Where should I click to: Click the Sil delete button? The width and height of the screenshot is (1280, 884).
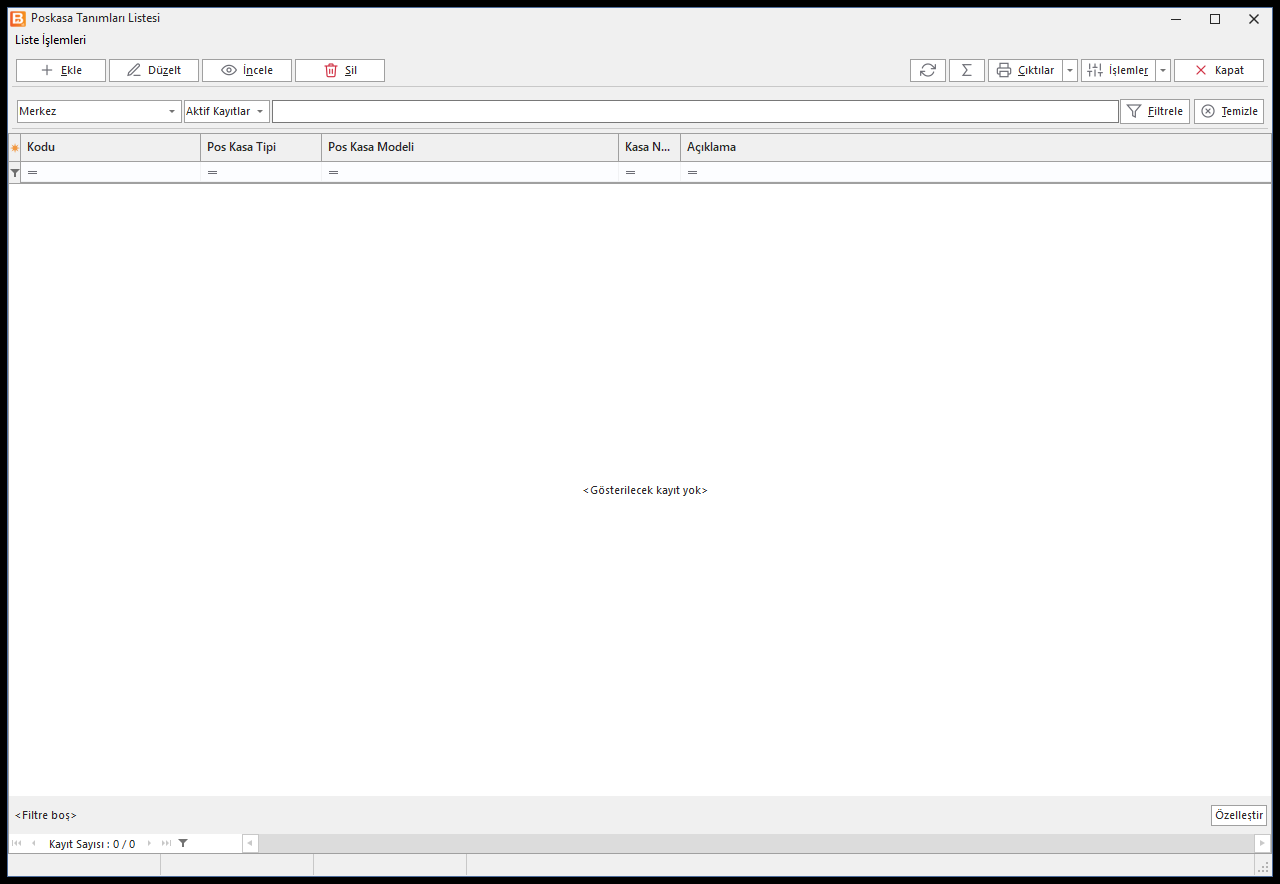(340, 70)
